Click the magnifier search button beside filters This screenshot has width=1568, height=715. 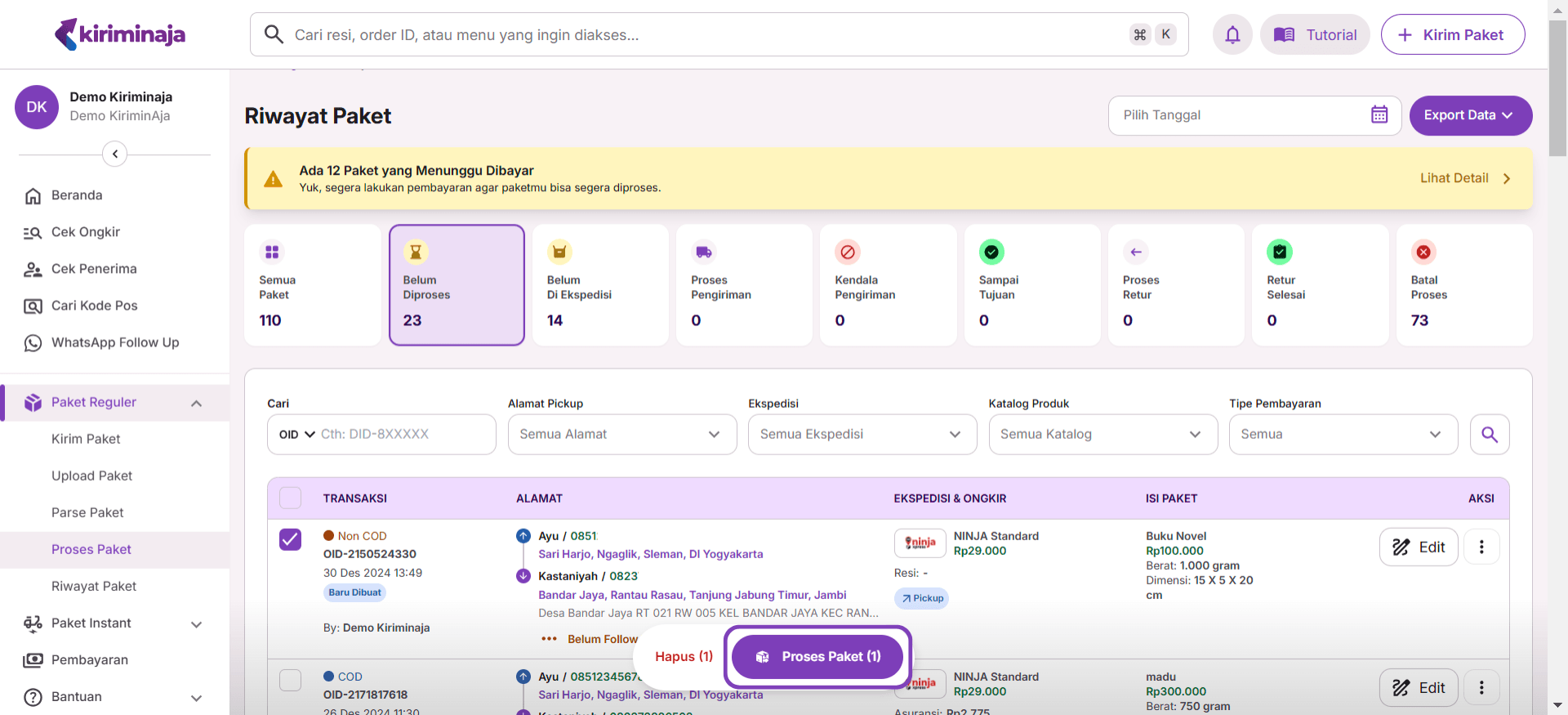(1489, 435)
